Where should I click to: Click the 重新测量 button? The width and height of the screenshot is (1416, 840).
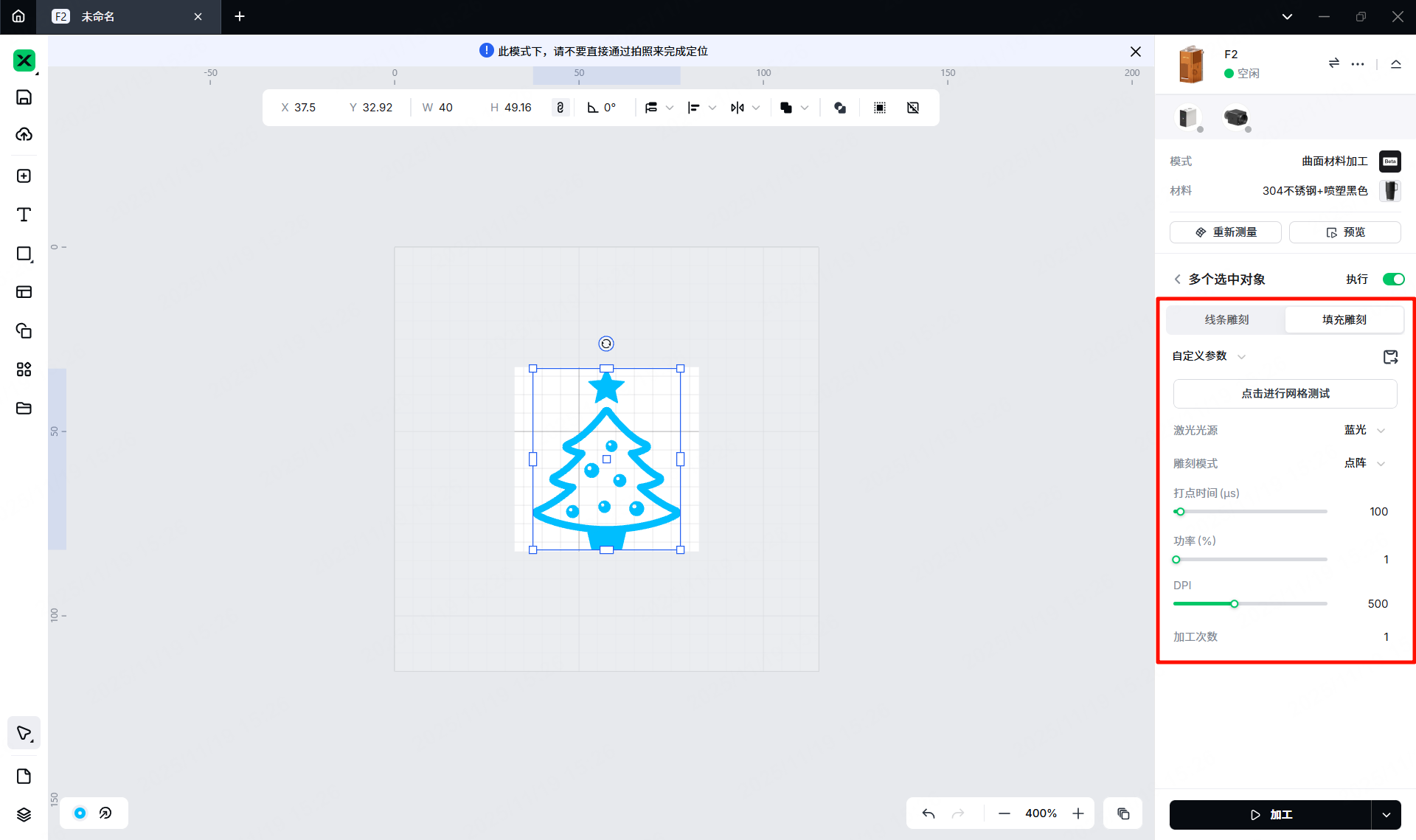1225,232
